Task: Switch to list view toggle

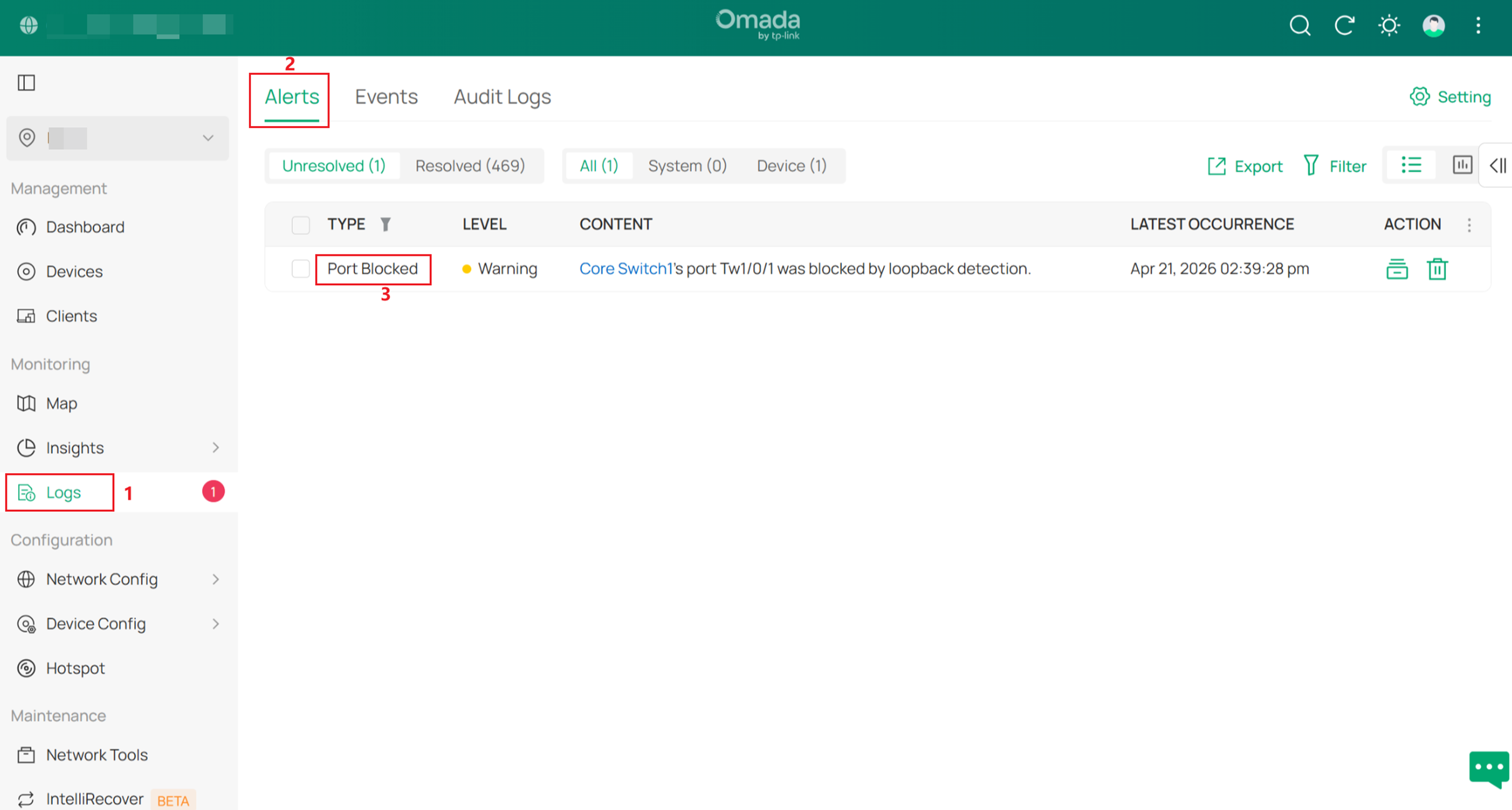Action: 1412,165
